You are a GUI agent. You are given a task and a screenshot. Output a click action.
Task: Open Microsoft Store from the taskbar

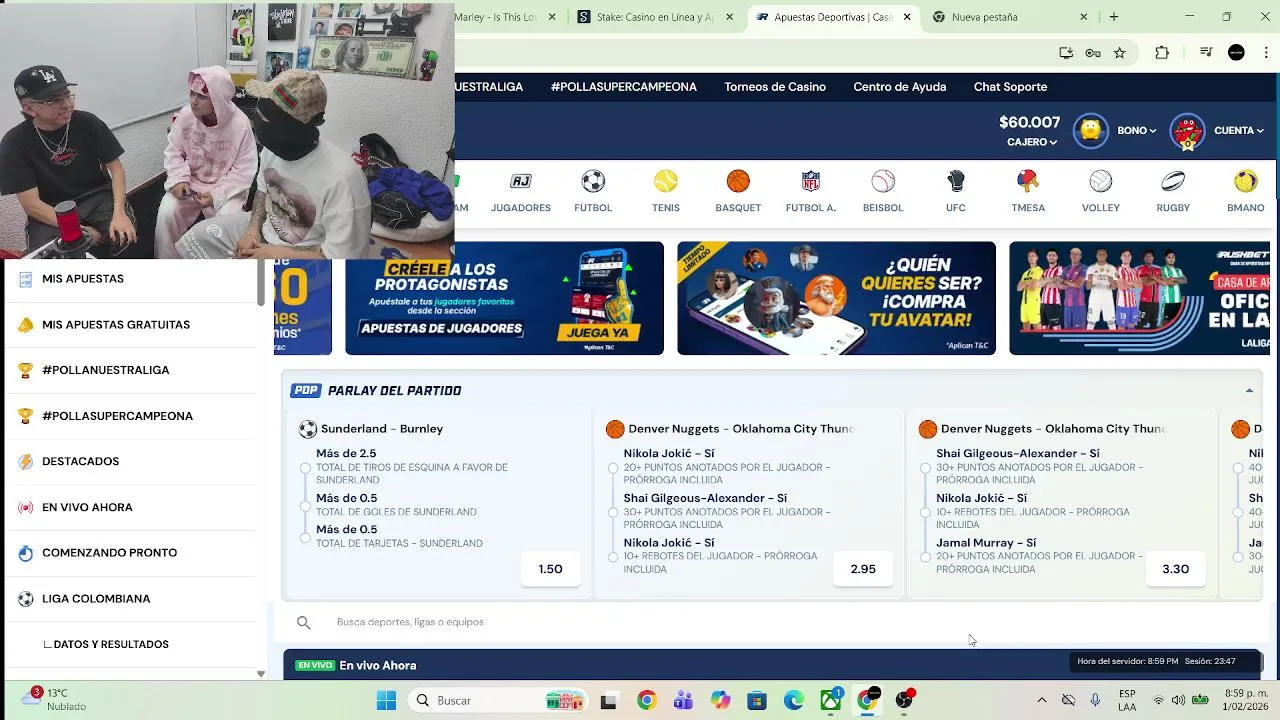[x=757, y=701]
